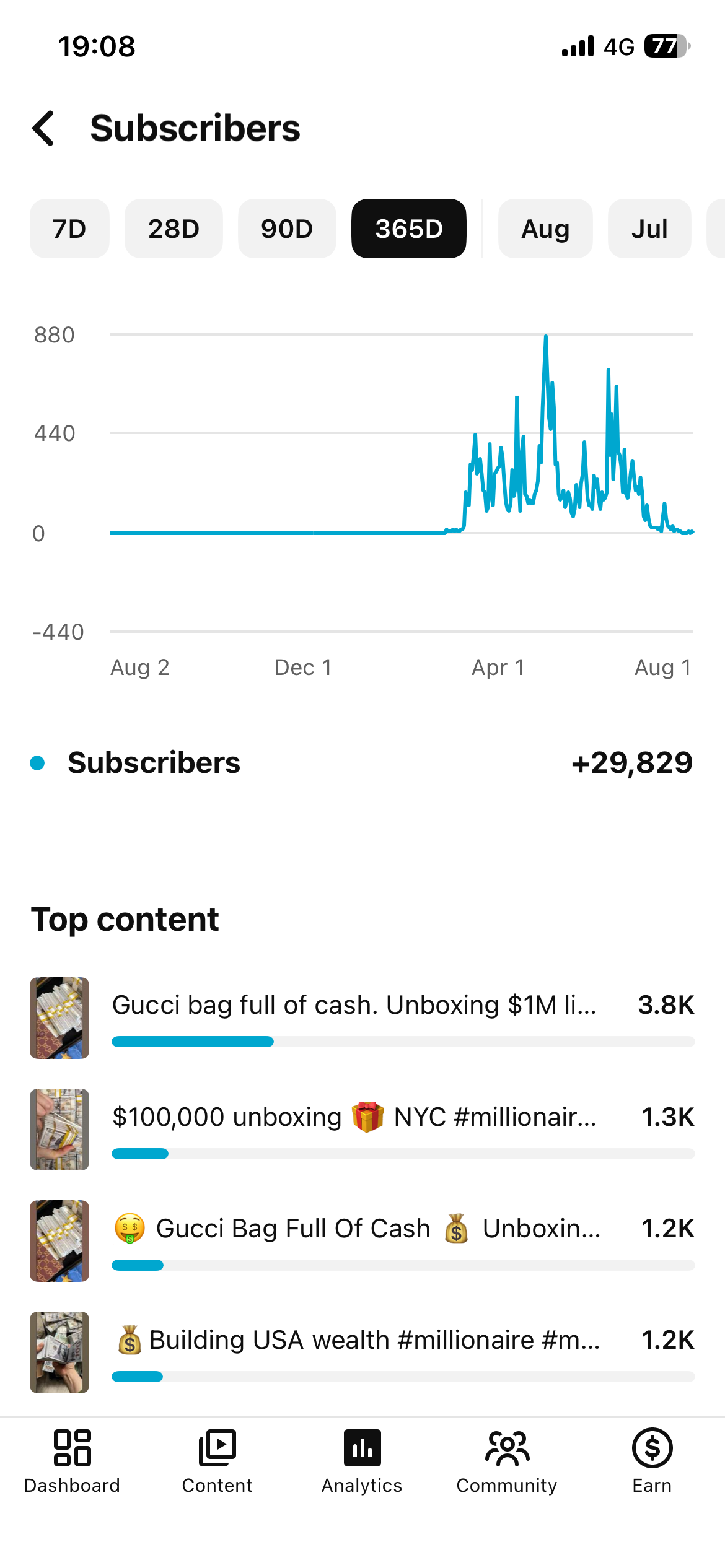Open the Community people icon
Screen dimensions: 725x1568
[507, 1448]
